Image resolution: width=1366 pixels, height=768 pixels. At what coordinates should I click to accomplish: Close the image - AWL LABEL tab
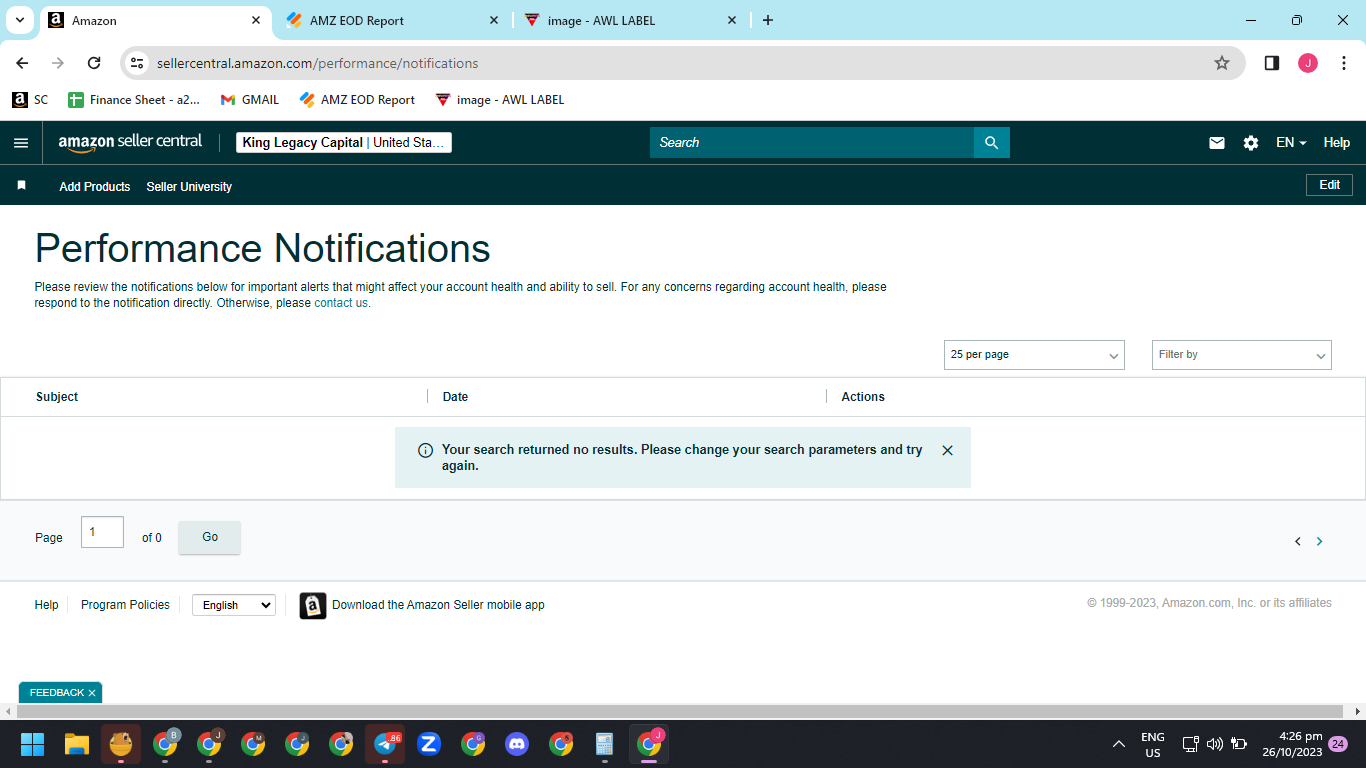pyautogui.click(x=732, y=20)
